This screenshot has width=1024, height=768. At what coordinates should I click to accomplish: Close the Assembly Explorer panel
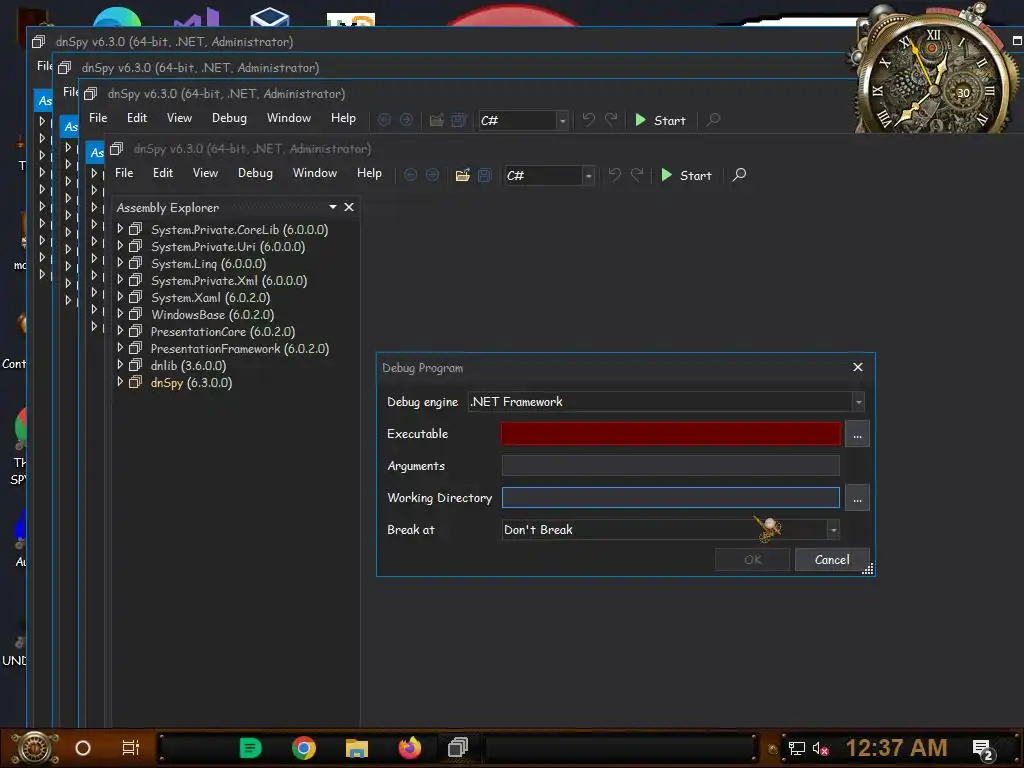pyautogui.click(x=349, y=207)
